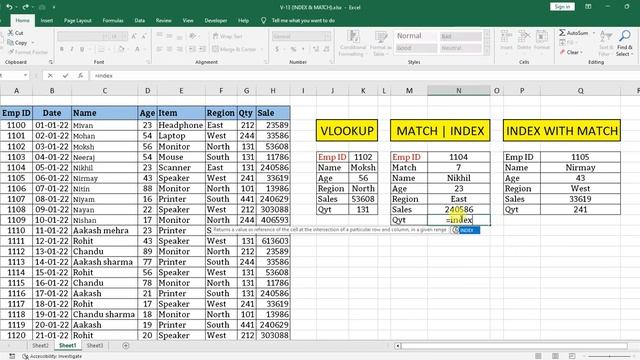Open the font color swatch
Screen dimensions: 640x360
[138, 49]
